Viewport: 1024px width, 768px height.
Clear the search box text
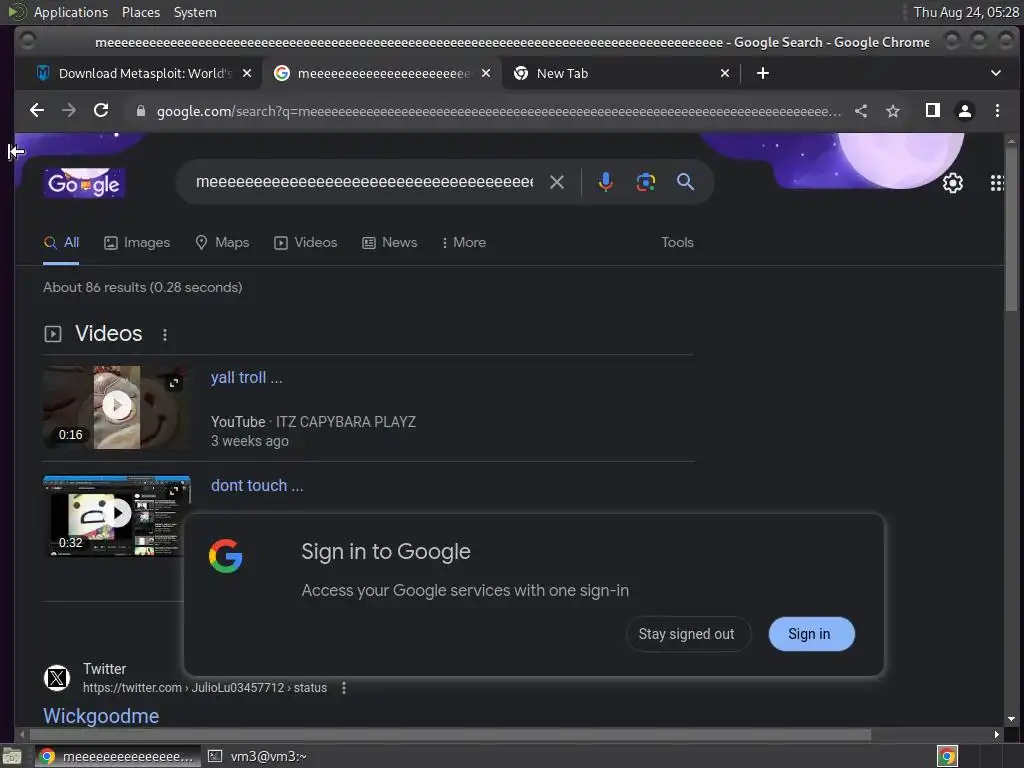click(556, 182)
